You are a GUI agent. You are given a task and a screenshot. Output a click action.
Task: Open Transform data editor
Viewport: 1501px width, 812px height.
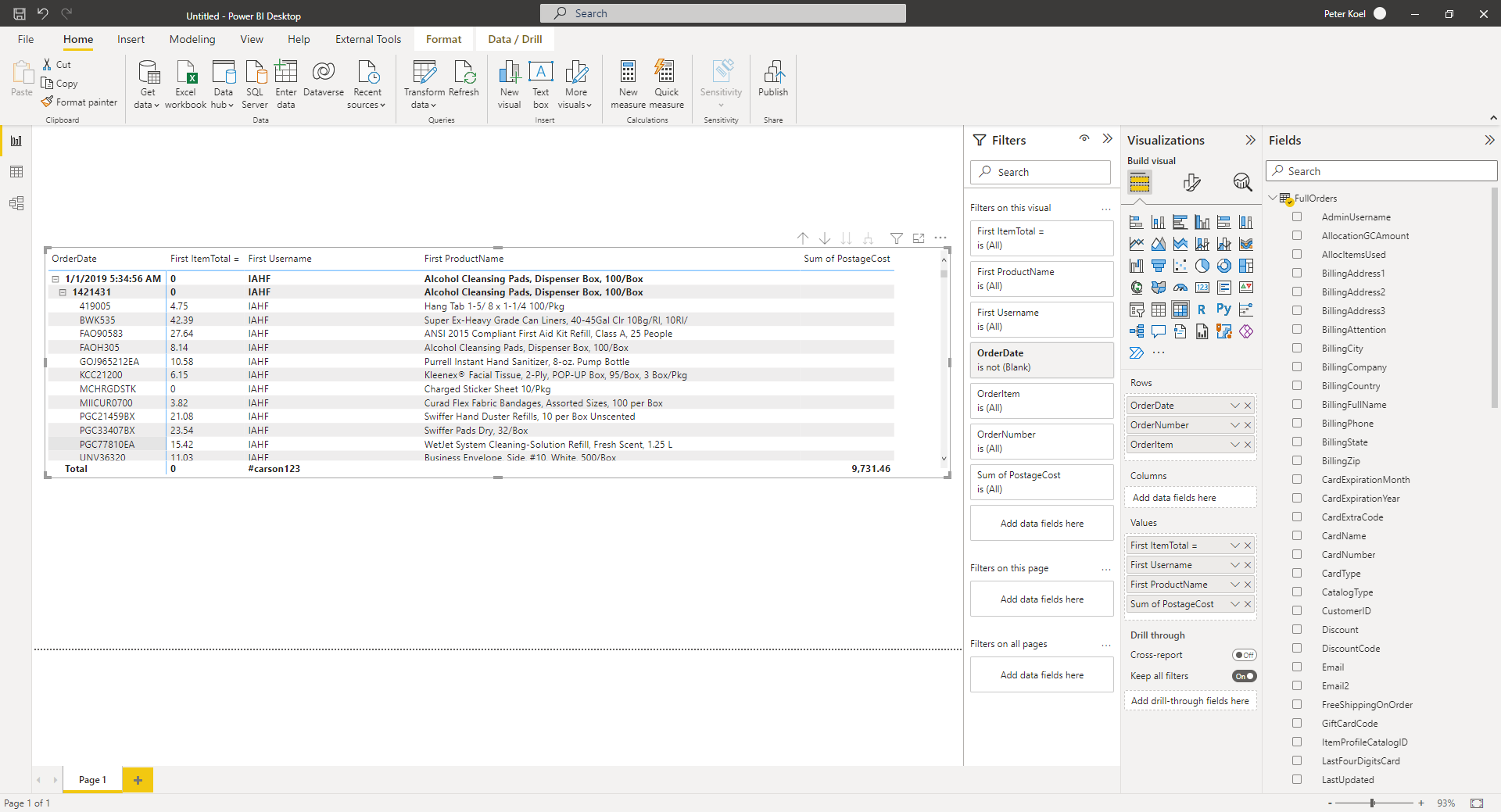pos(424,84)
